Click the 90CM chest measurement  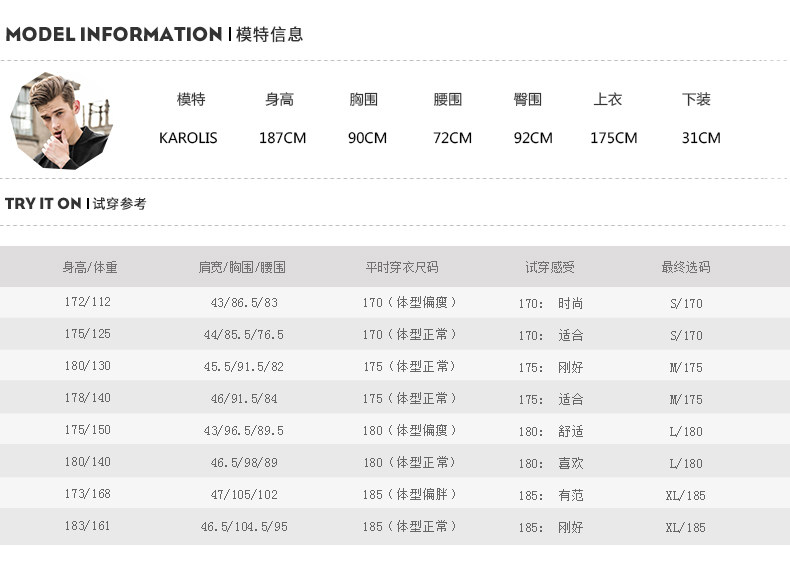click(x=367, y=138)
